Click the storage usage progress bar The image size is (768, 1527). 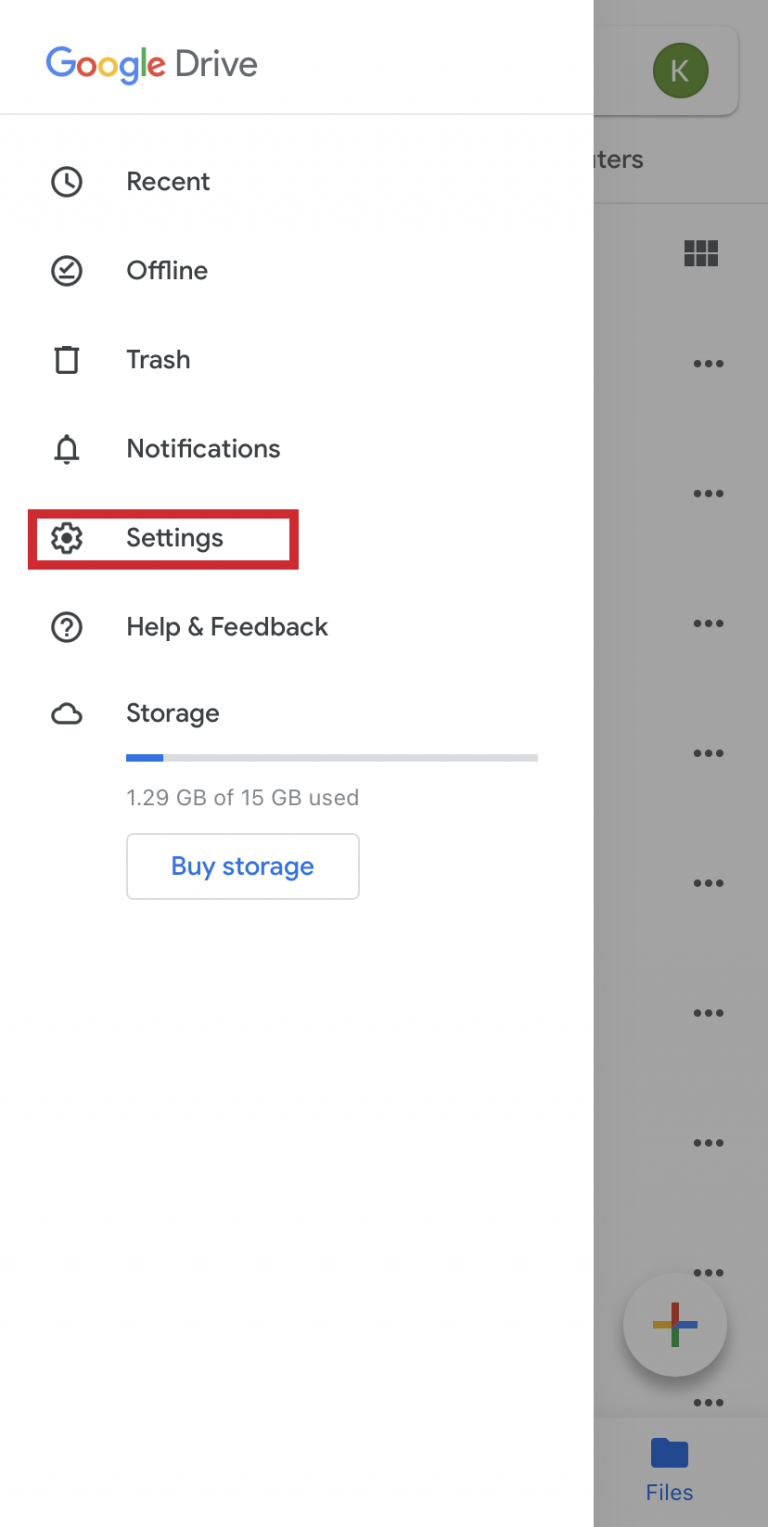pyautogui.click(x=332, y=757)
